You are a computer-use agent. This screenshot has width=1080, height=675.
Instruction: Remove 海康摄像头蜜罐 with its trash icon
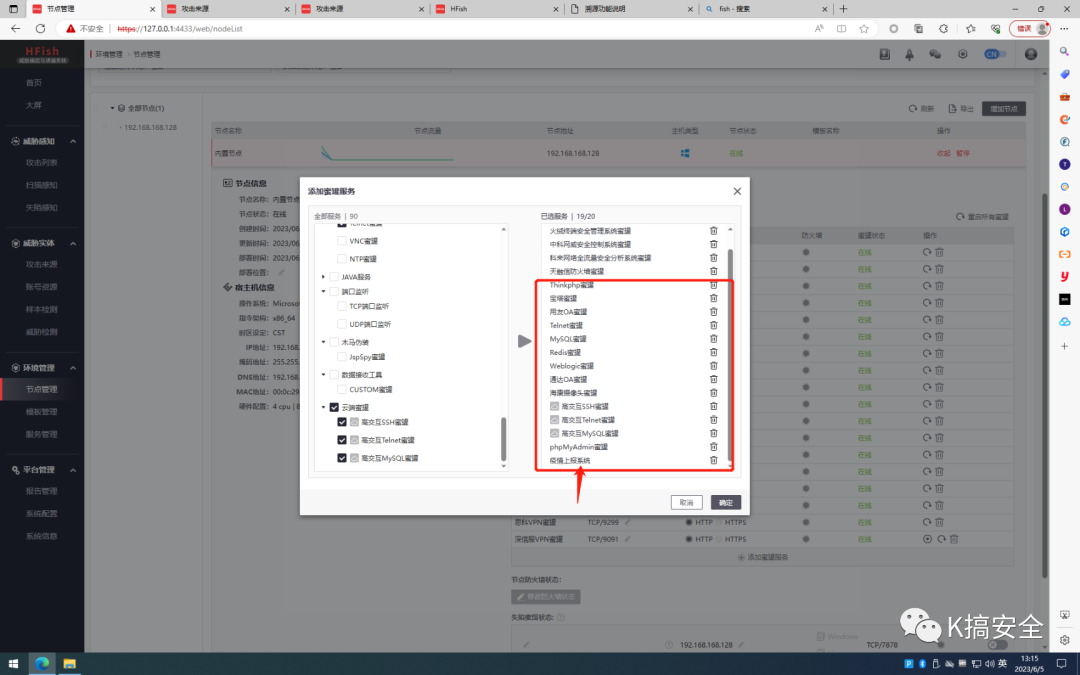[x=714, y=393]
